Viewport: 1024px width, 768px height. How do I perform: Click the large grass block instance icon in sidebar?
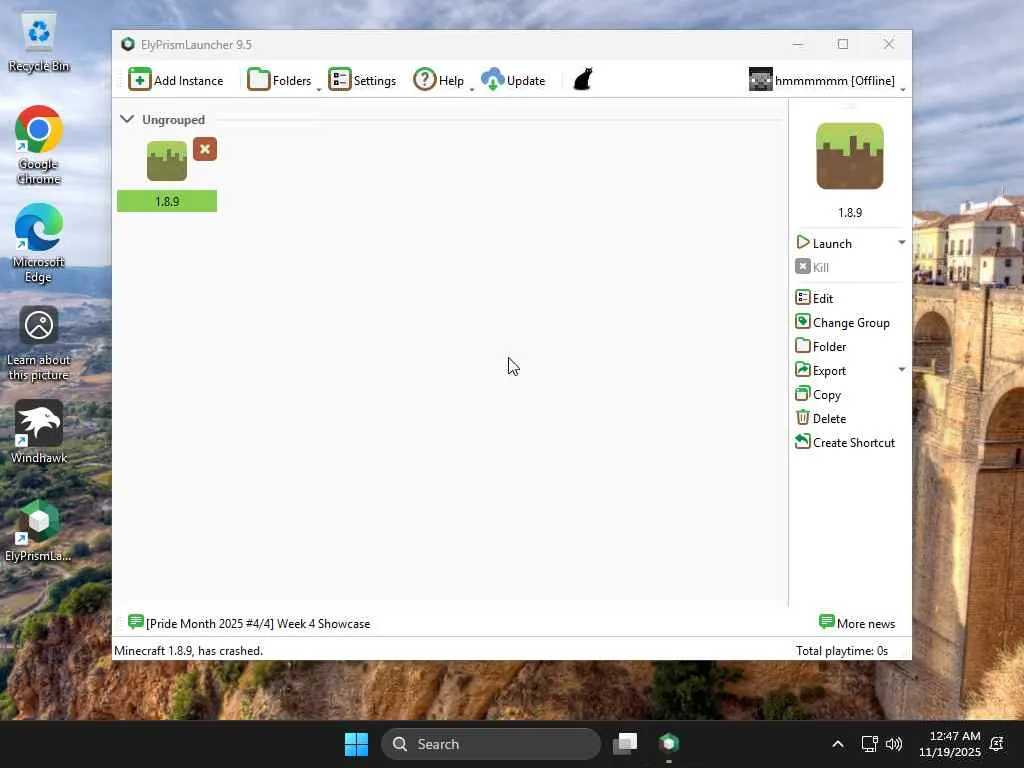(x=850, y=156)
